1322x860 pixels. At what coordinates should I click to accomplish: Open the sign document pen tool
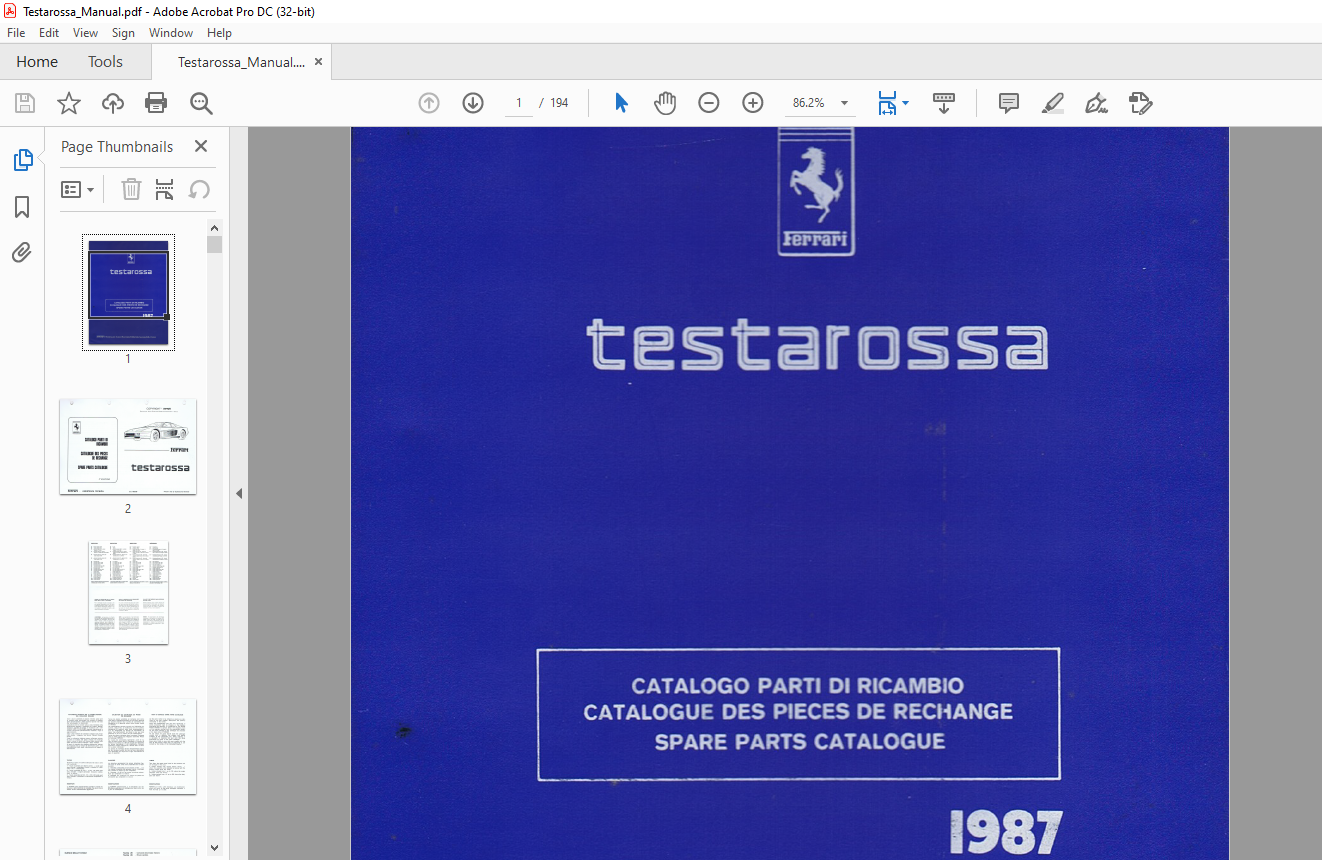coord(1097,103)
